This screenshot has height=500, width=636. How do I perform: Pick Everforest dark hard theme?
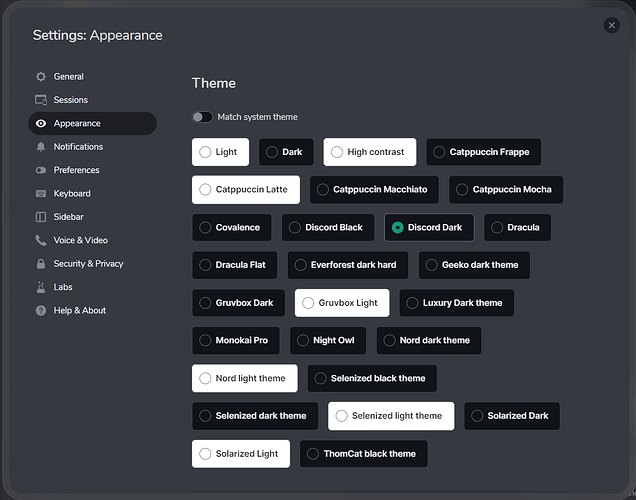(348, 265)
